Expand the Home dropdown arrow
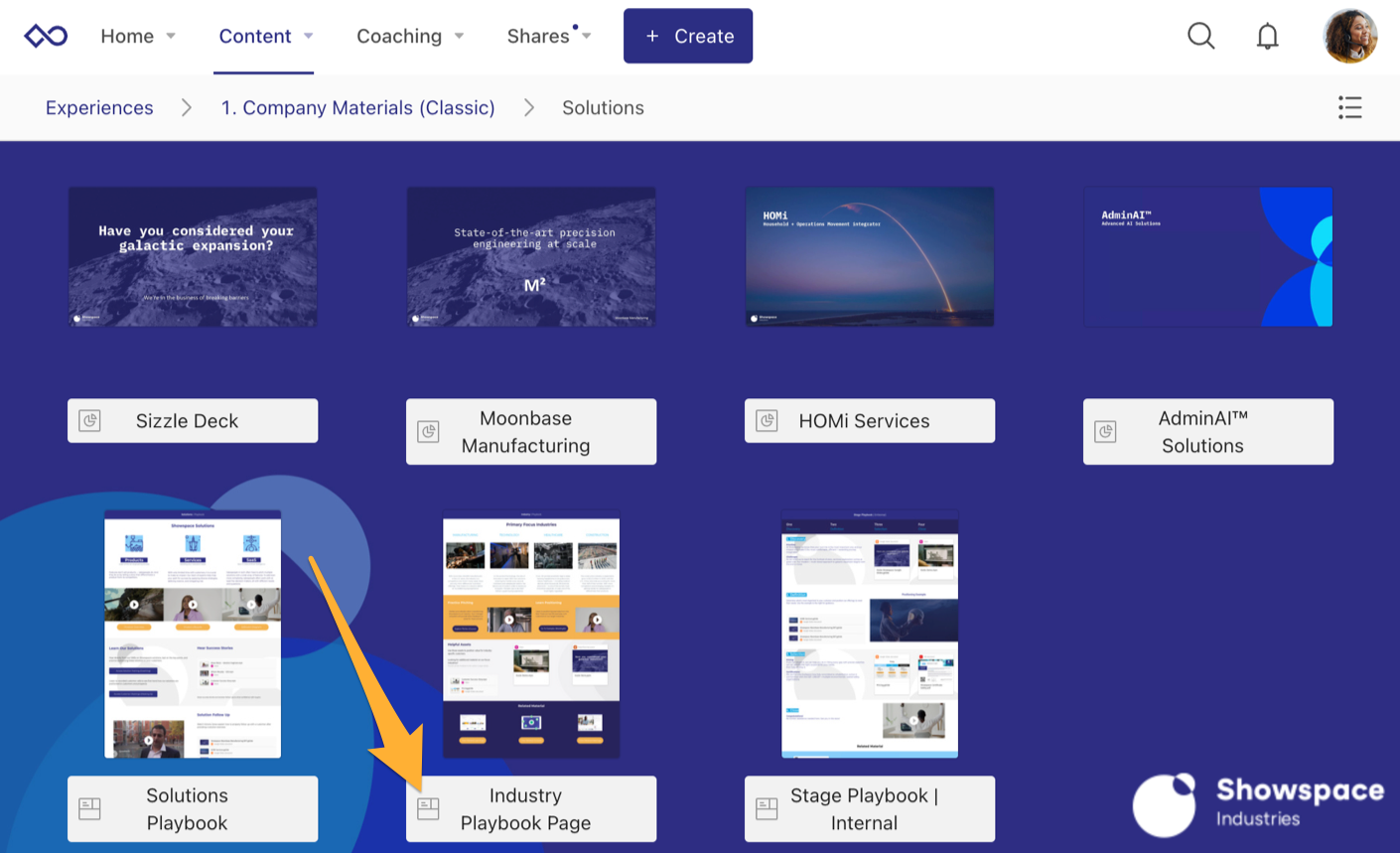 pos(171,36)
